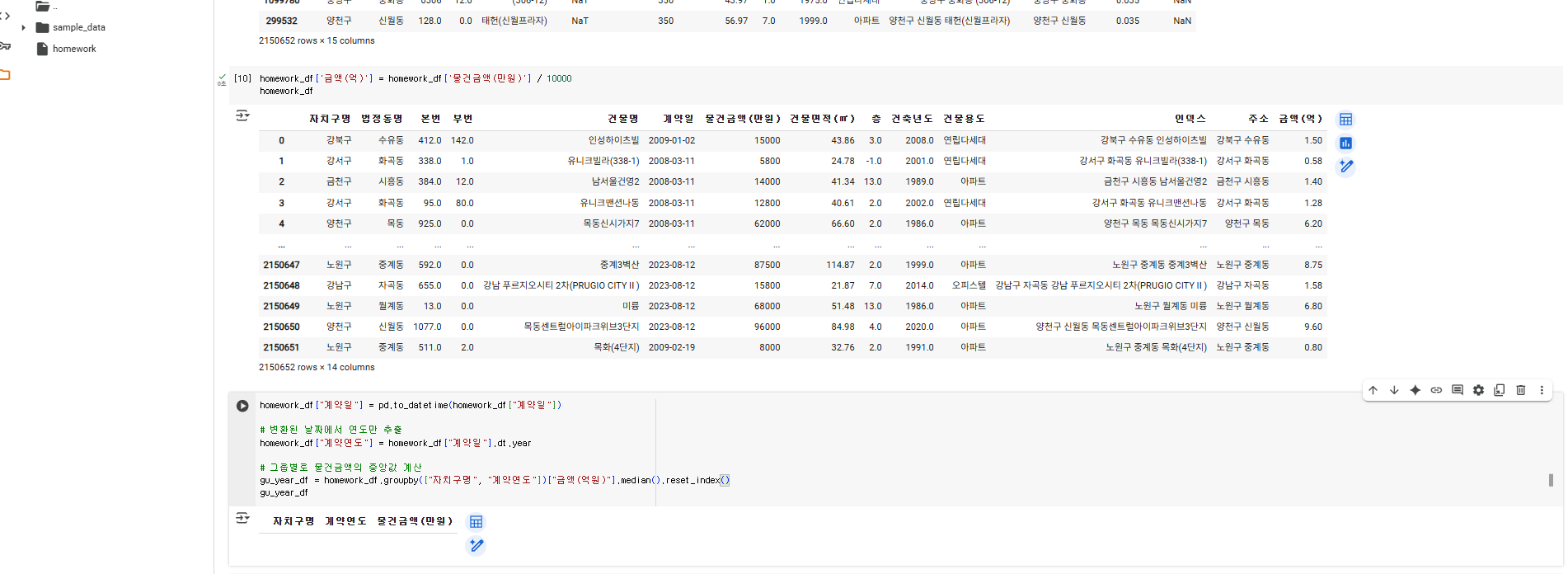Click inside the cell 10 code line
This screenshot has height=574, width=1568.
tap(415, 78)
